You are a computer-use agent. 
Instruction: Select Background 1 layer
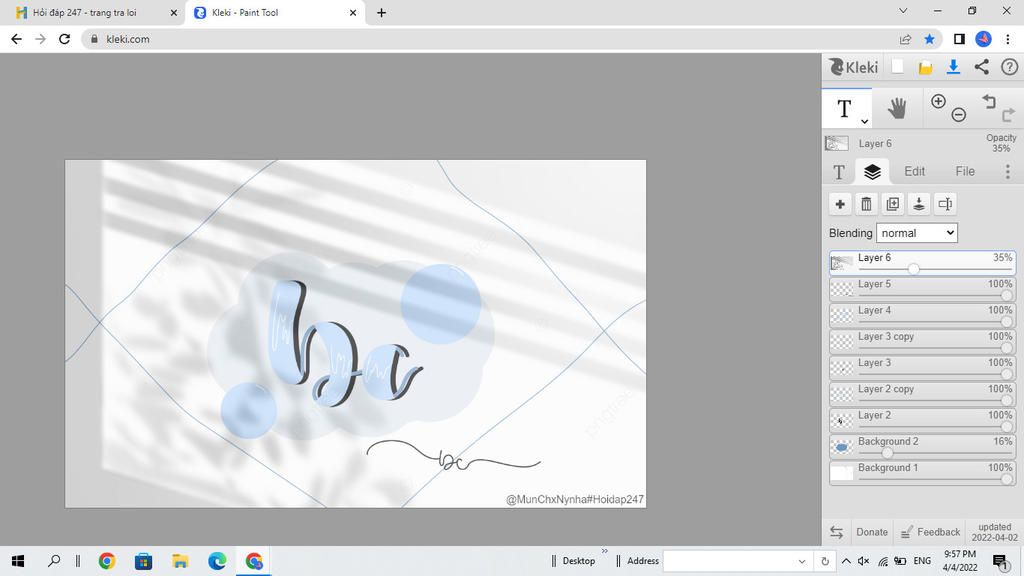click(922, 473)
